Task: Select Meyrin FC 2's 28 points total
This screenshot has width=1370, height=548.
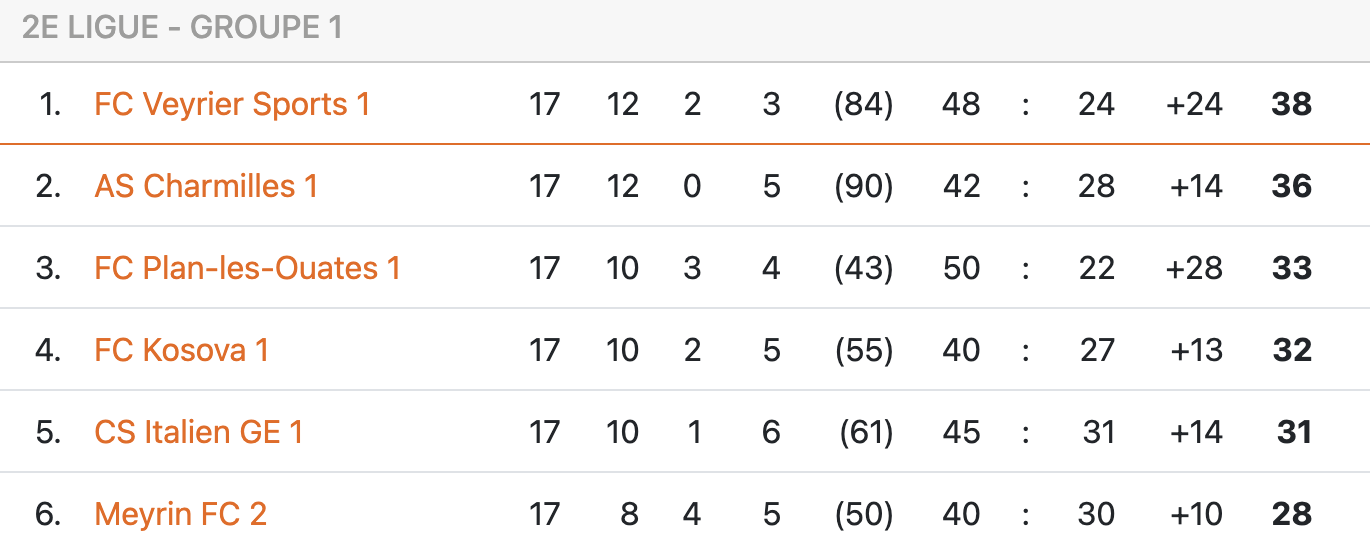Action: pos(1291,514)
